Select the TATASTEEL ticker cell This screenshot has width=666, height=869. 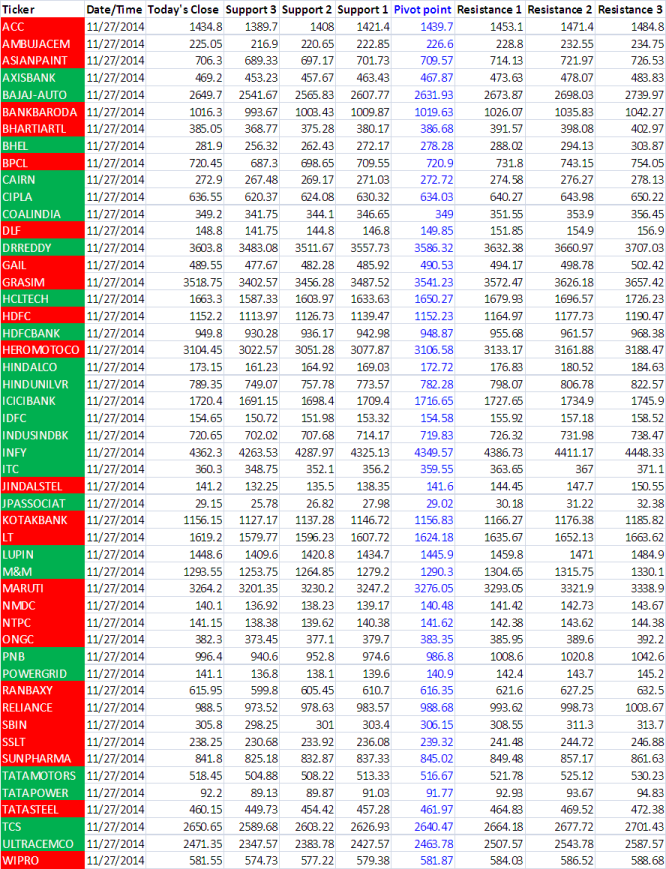(x=42, y=810)
